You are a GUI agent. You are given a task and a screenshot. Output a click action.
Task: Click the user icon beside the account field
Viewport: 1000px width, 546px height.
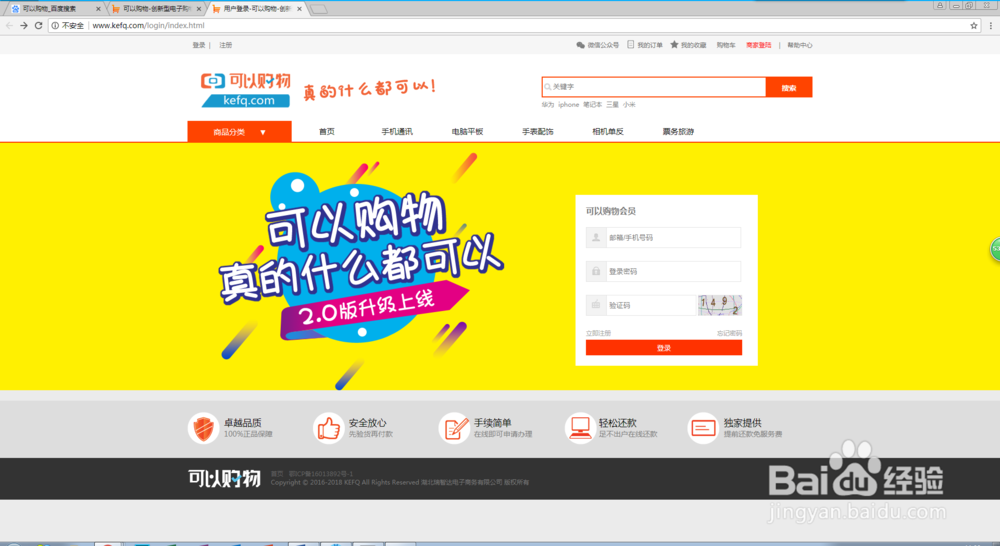(x=596, y=237)
